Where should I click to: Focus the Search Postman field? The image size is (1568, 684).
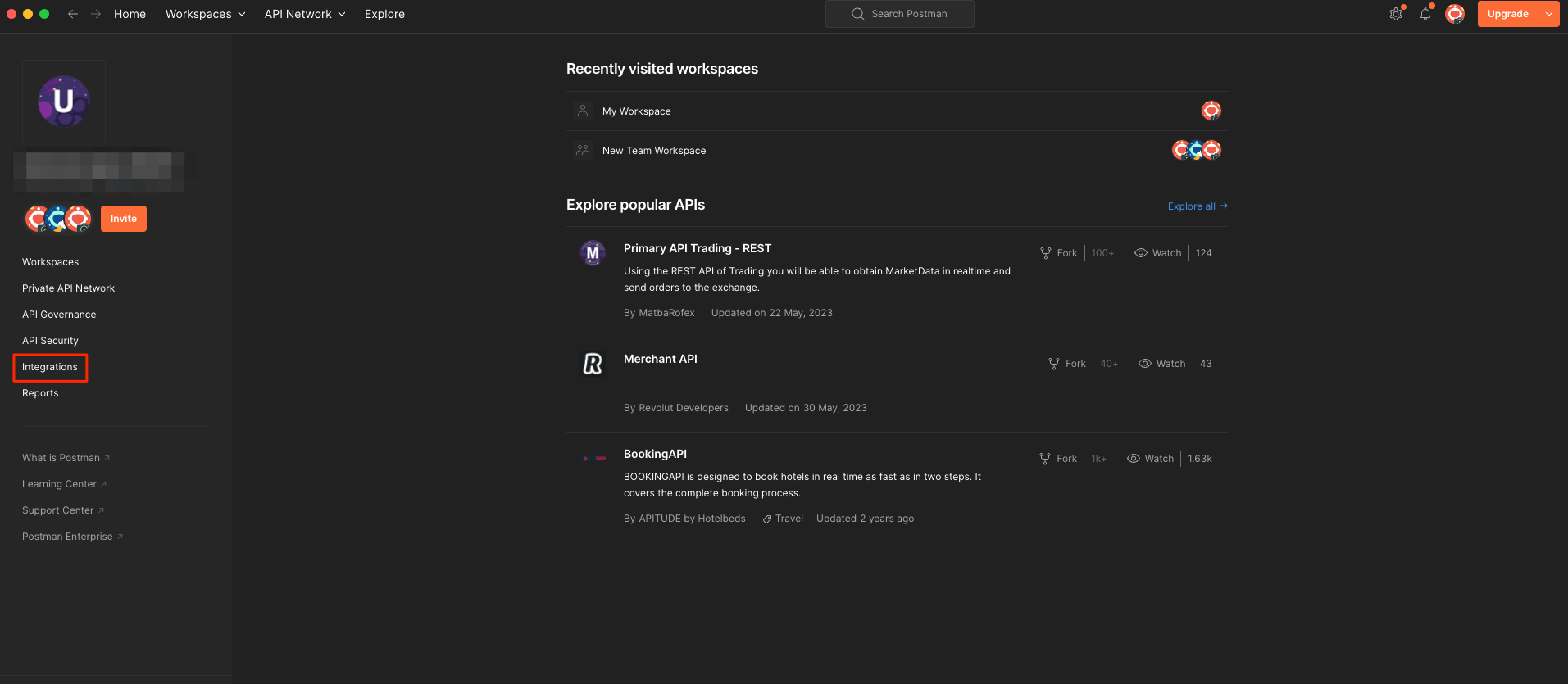point(899,14)
